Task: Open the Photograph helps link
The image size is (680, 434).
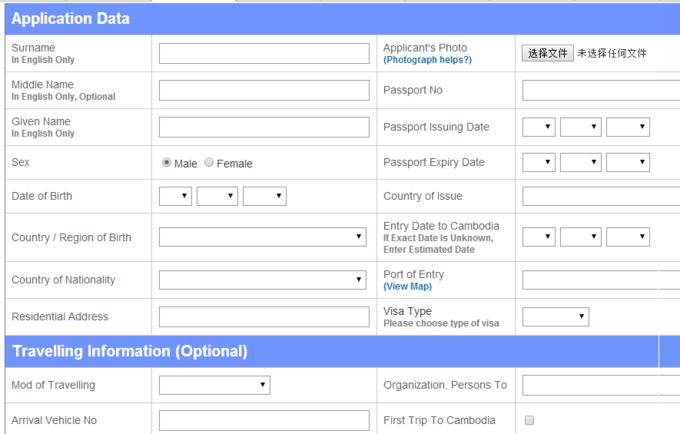Action: tap(427, 60)
